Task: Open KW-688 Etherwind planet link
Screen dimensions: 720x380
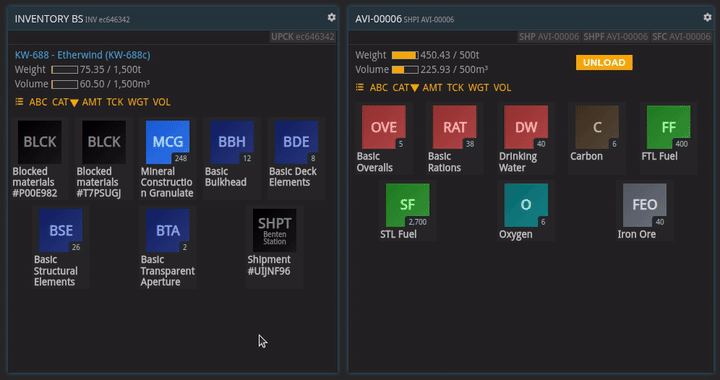Action: click(x=83, y=55)
